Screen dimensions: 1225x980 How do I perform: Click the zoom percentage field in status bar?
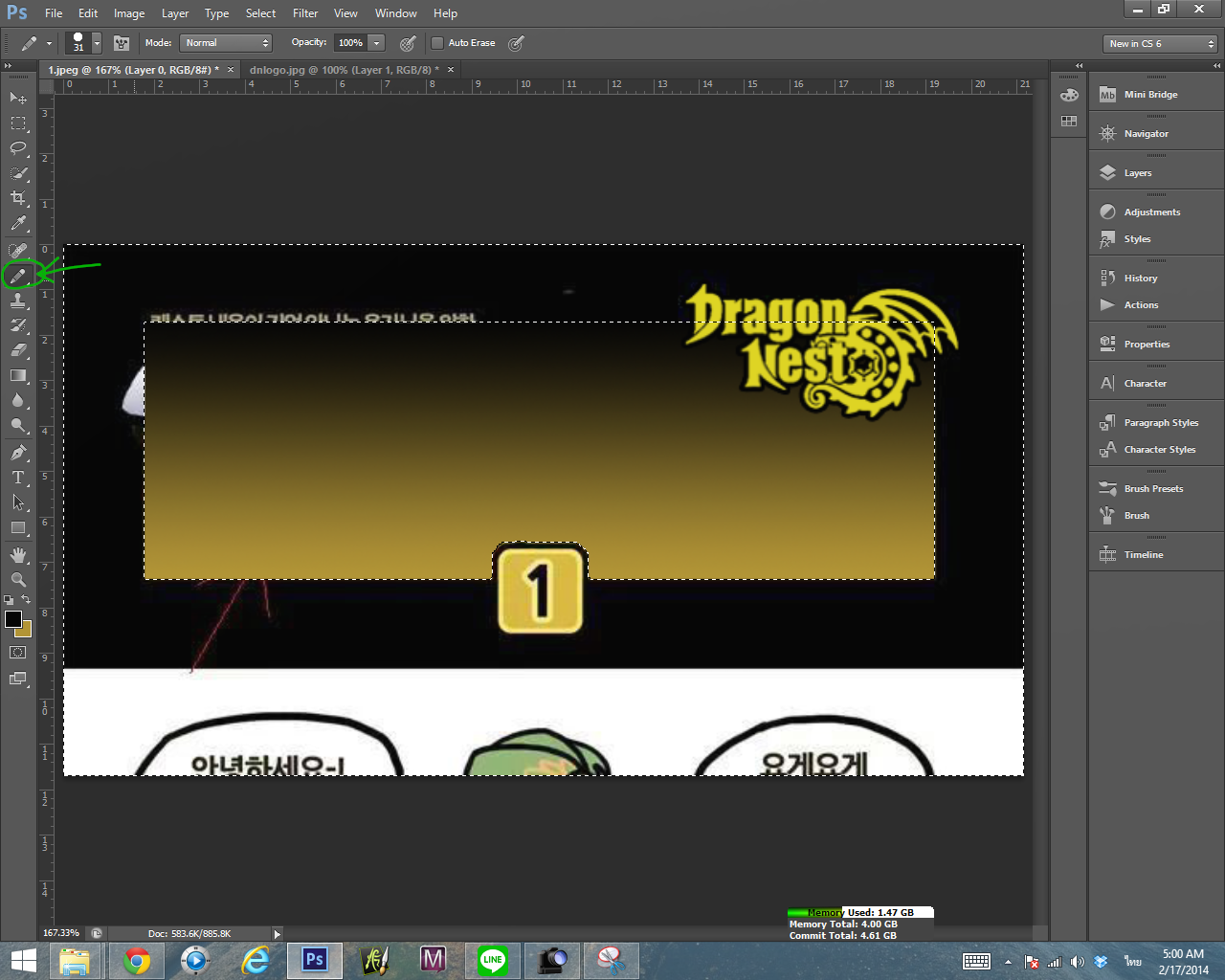coord(61,933)
